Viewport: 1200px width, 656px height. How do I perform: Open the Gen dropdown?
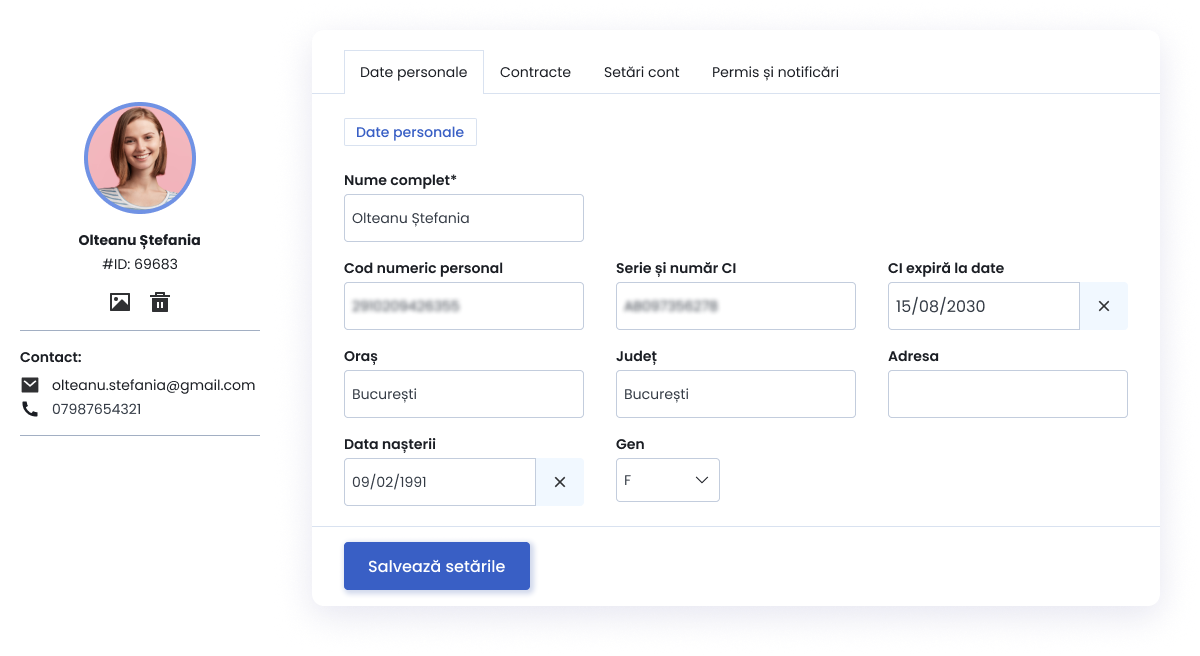click(x=668, y=480)
